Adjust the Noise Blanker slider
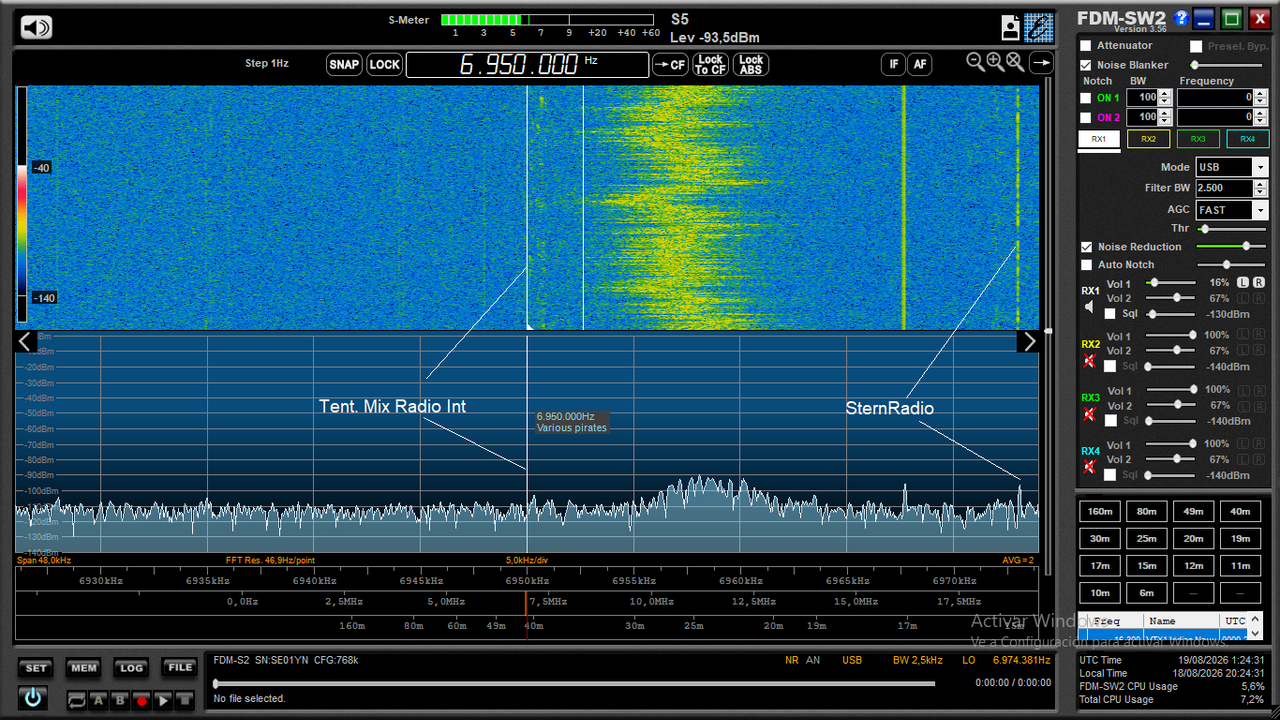The width and height of the screenshot is (1280, 720). point(1229,65)
